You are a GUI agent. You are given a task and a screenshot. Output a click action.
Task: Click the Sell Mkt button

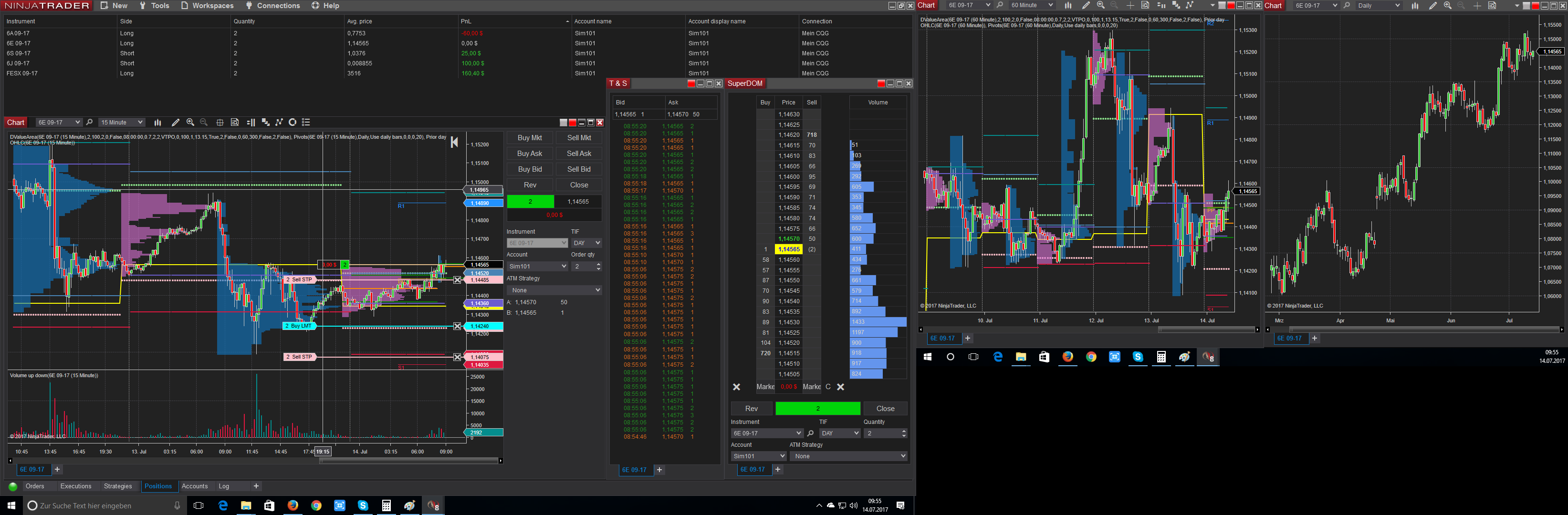[579, 138]
